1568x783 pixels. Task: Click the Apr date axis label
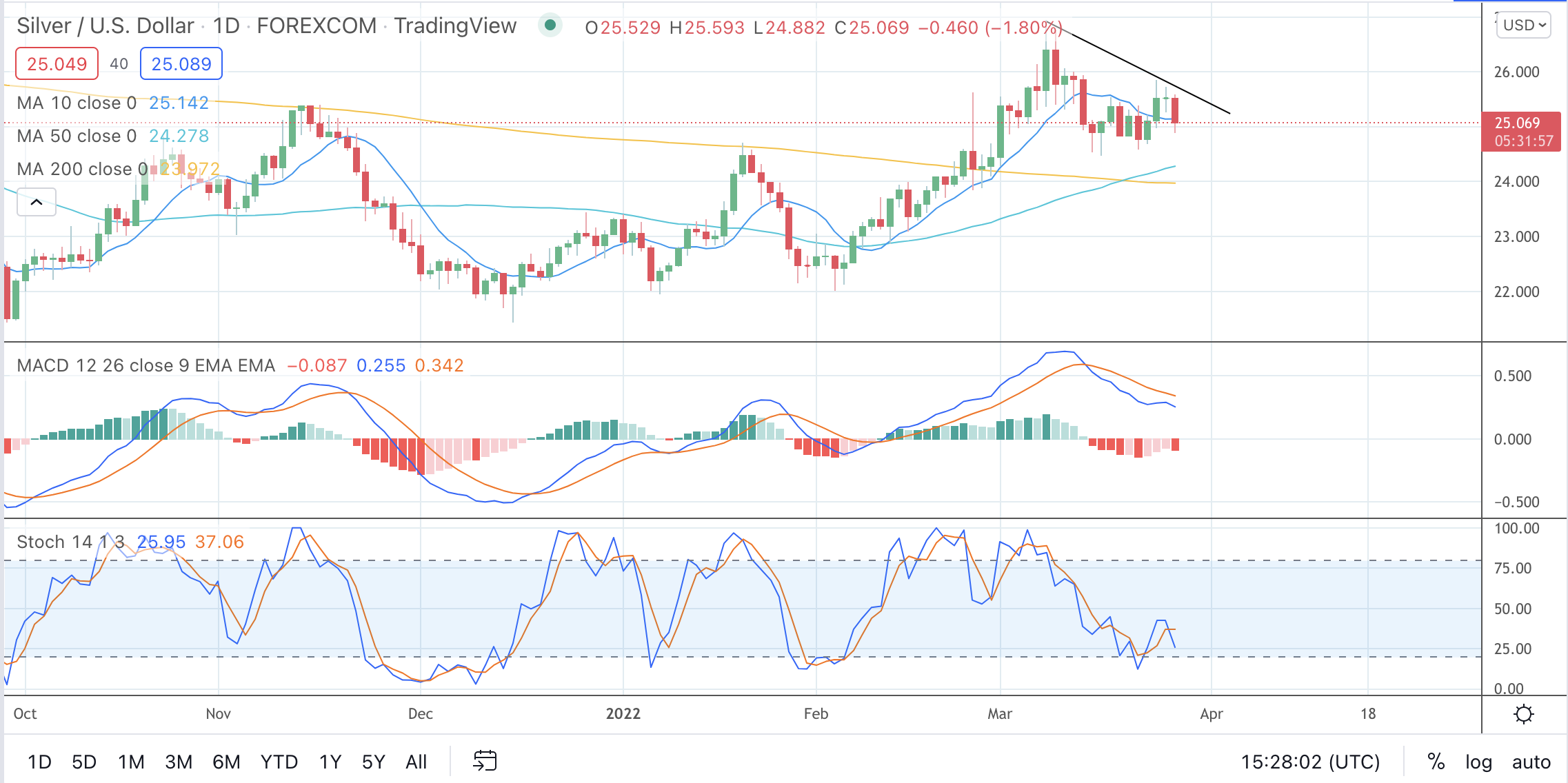(1212, 714)
